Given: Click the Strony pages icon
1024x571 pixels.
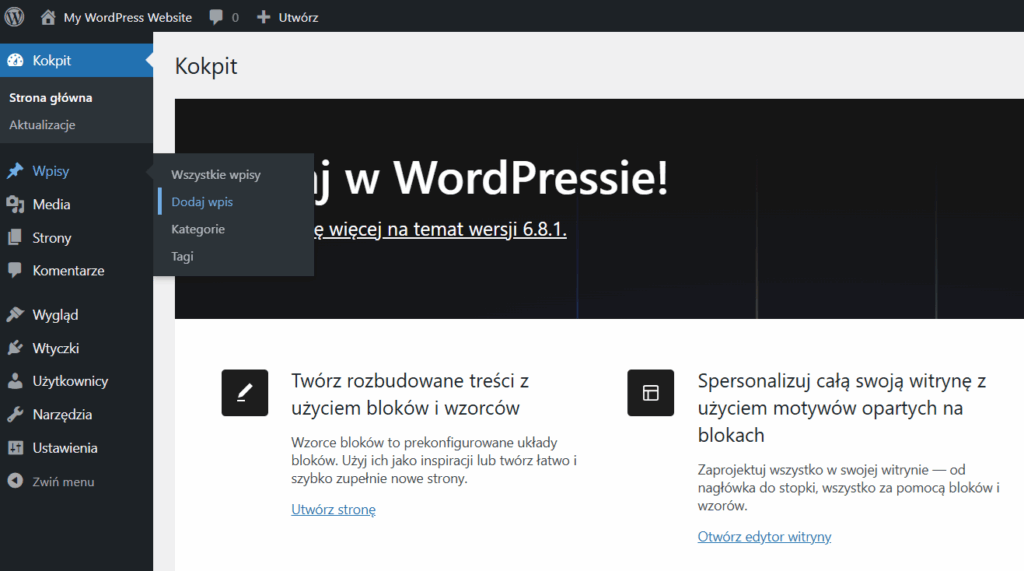Looking at the screenshot, I should click(14, 237).
